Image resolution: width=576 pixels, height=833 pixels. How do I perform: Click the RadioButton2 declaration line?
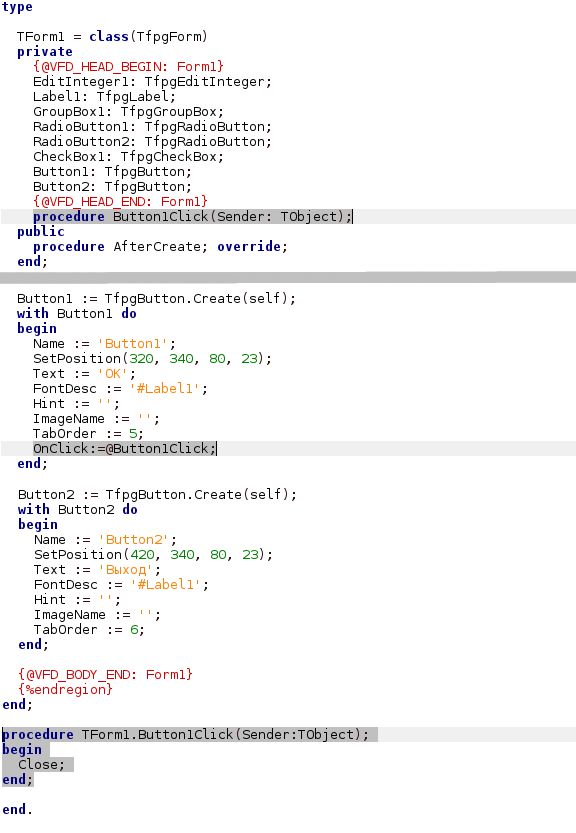click(153, 141)
